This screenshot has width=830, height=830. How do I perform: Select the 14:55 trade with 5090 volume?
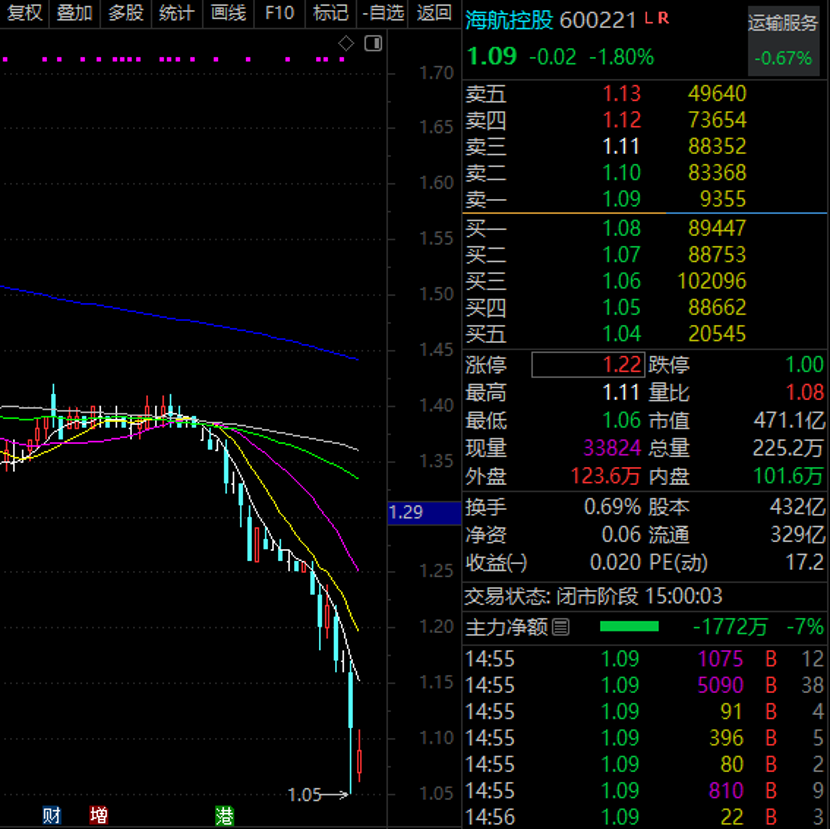coord(644,685)
